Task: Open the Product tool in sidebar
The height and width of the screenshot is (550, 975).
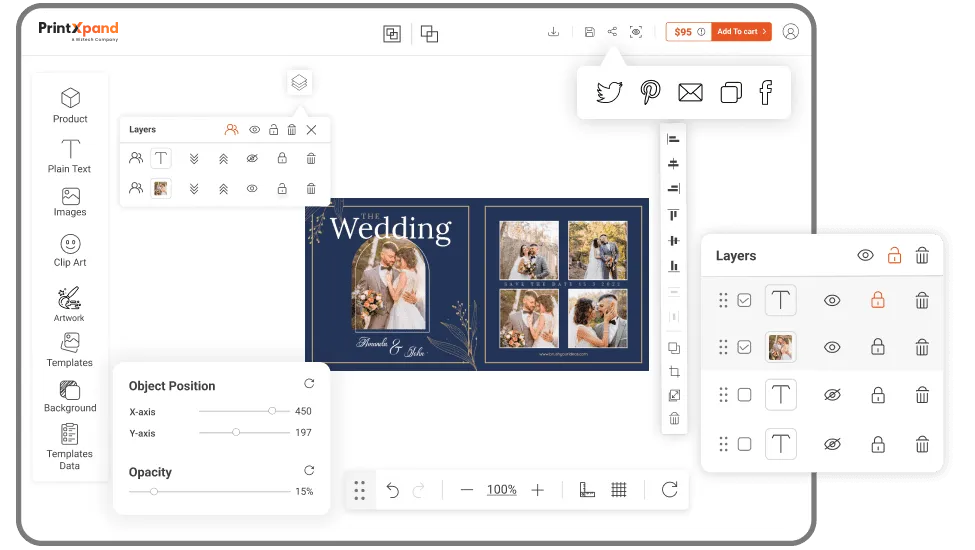Action: [x=70, y=106]
